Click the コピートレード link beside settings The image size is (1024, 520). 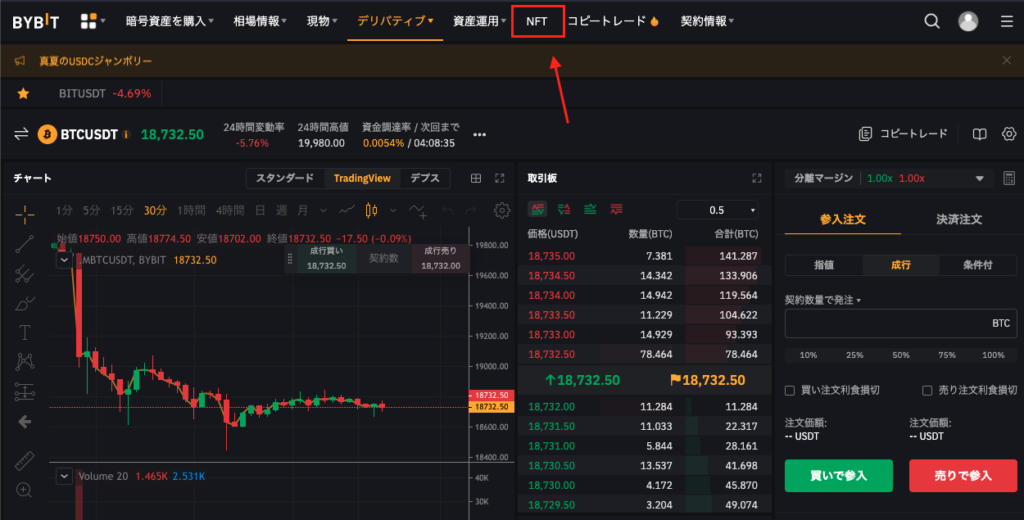coord(904,134)
